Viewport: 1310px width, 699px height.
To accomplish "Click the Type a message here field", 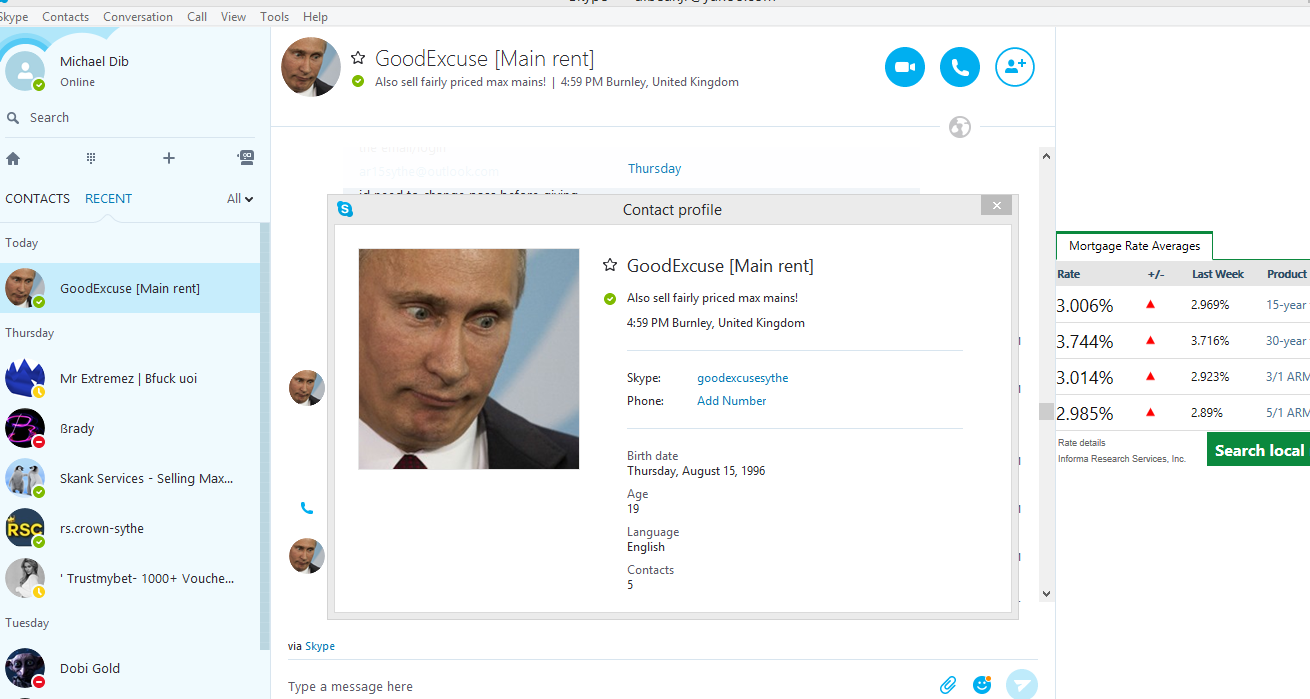I will coord(610,686).
